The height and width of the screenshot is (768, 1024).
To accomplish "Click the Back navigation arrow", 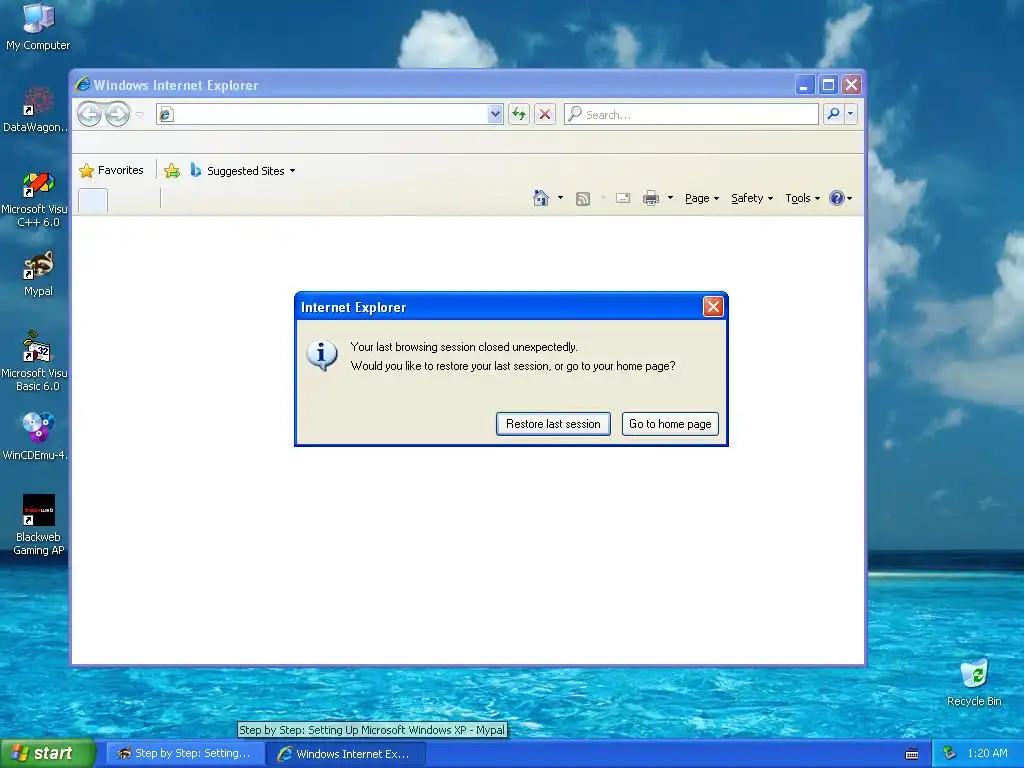I will pos(89,114).
